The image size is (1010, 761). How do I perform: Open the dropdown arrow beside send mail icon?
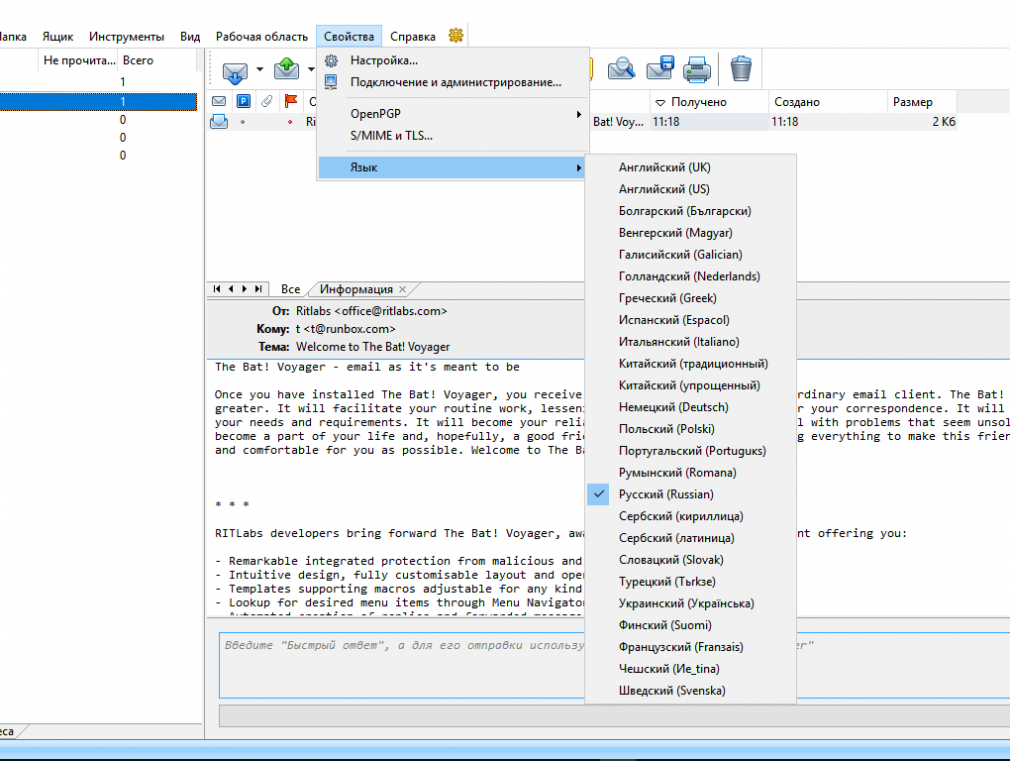(311, 69)
